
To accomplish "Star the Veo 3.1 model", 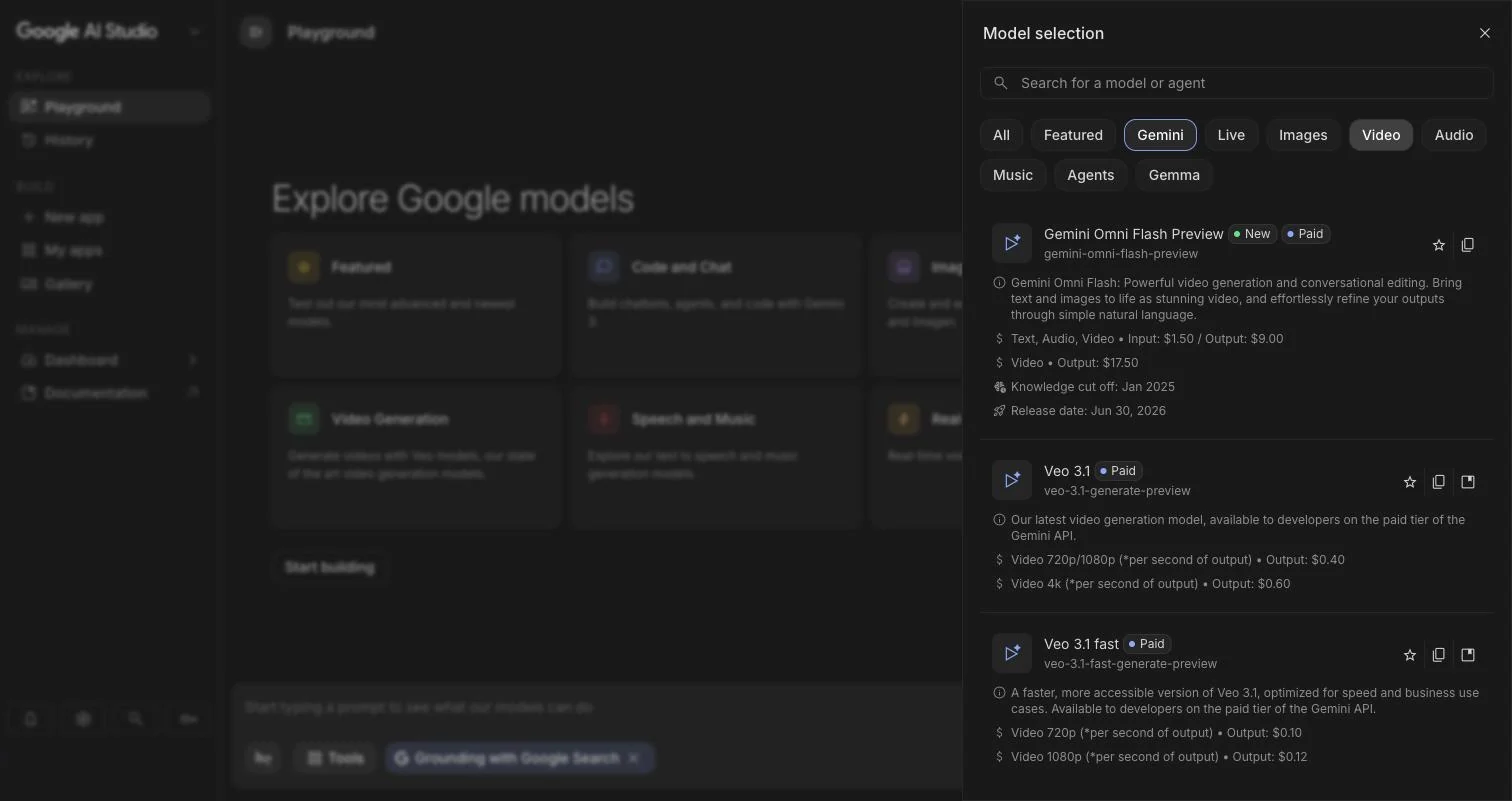I will 1410,482.
